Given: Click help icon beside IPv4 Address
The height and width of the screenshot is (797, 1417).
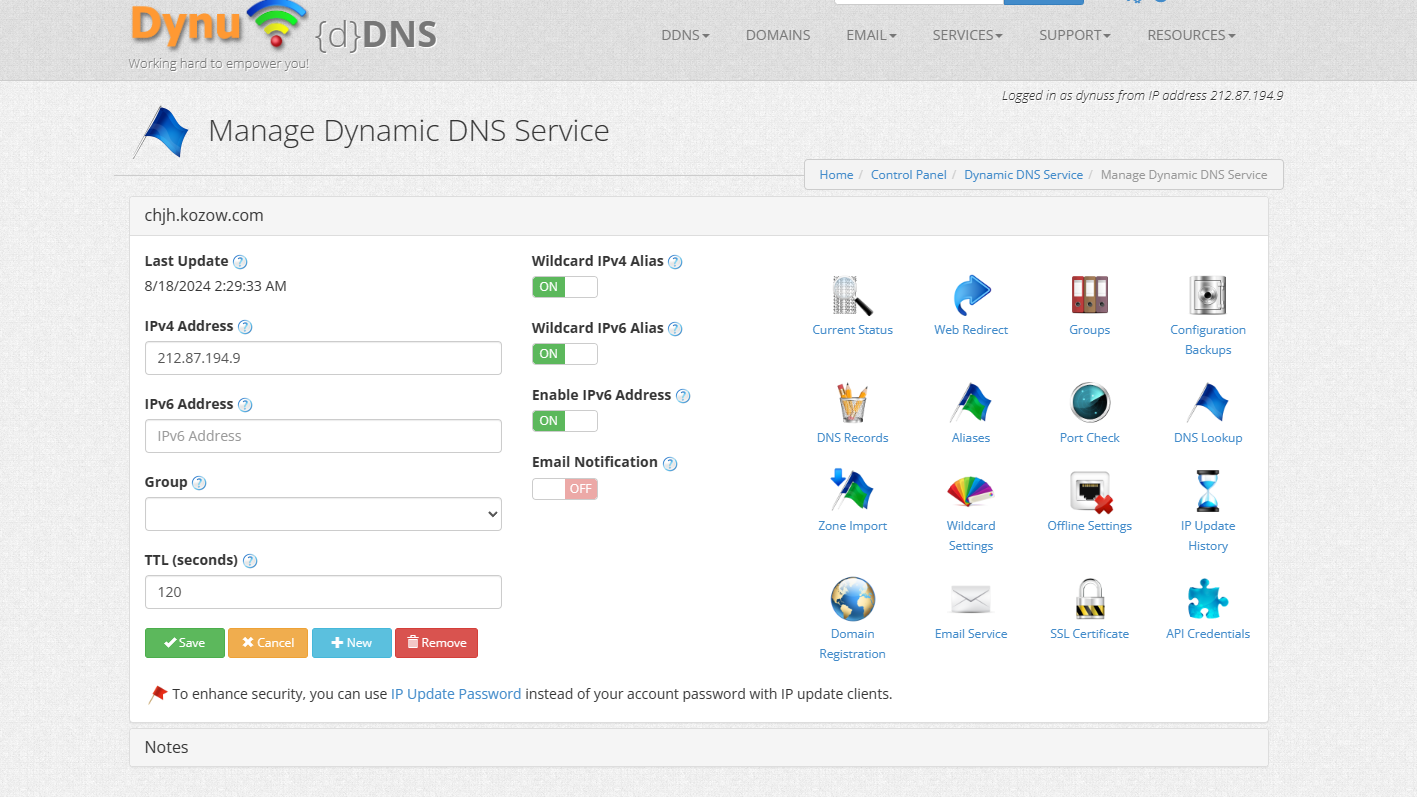Looking at the screenshot, I should (245, 327).
